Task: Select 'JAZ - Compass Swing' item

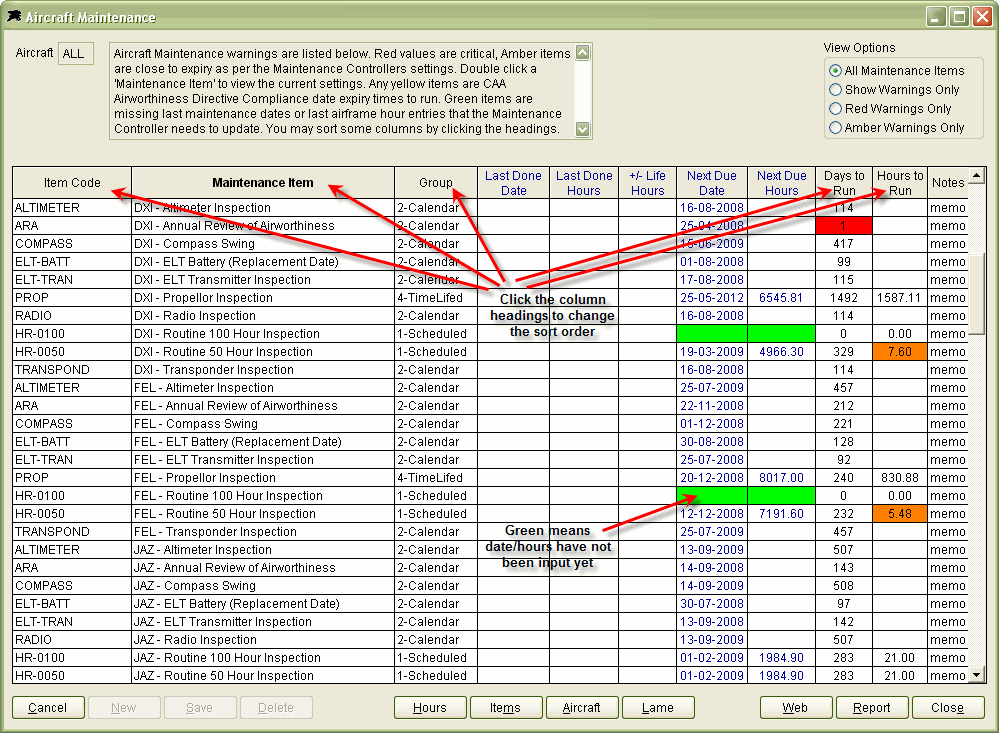Action: pos(262,586)
